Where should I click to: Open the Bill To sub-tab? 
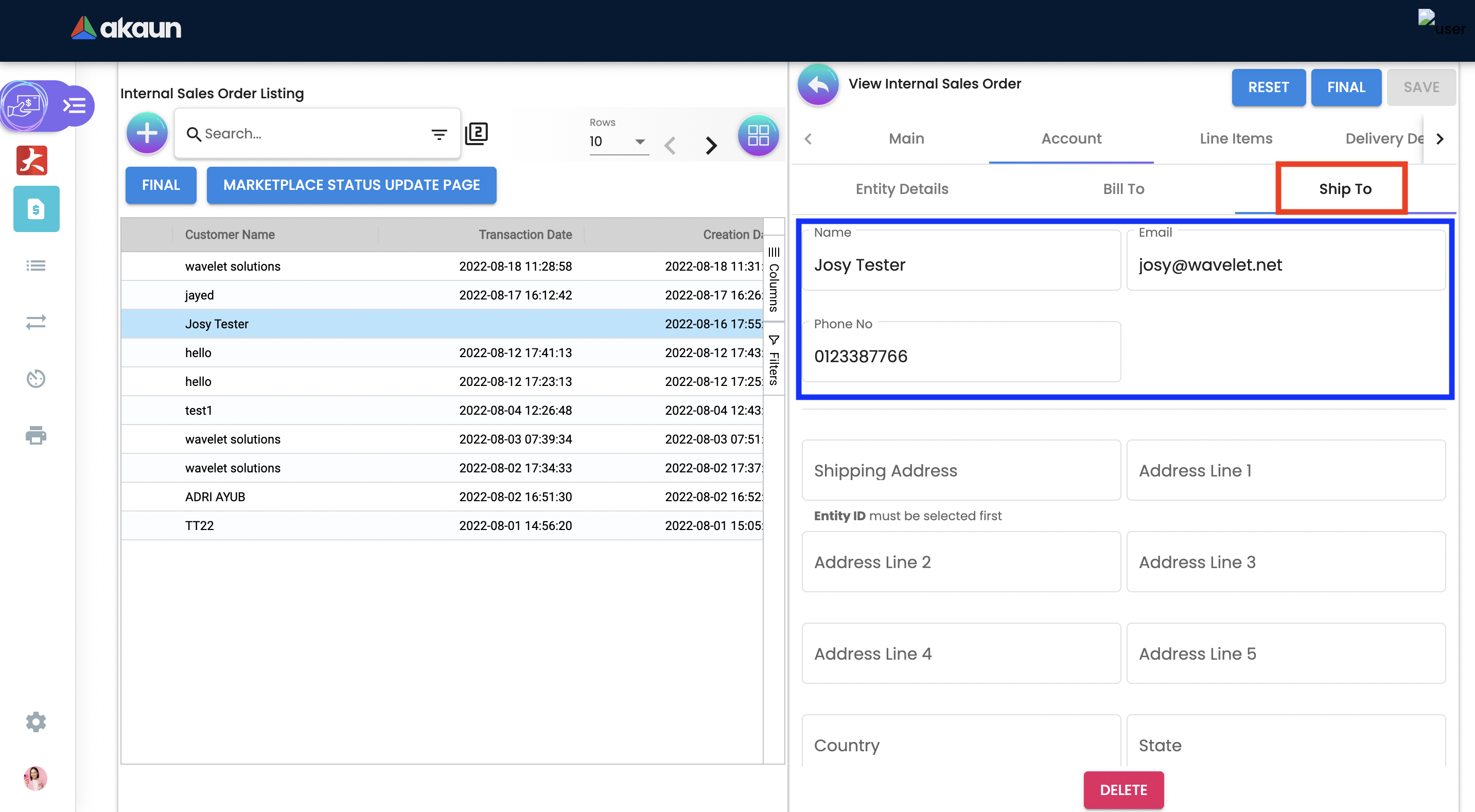[x=1123, y=189]
